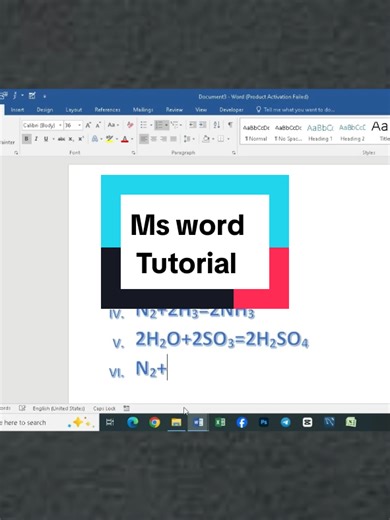The width and height of the screenshot is (390, 520).
Task: Apply the No Spacing style
Action: point(288,133)
